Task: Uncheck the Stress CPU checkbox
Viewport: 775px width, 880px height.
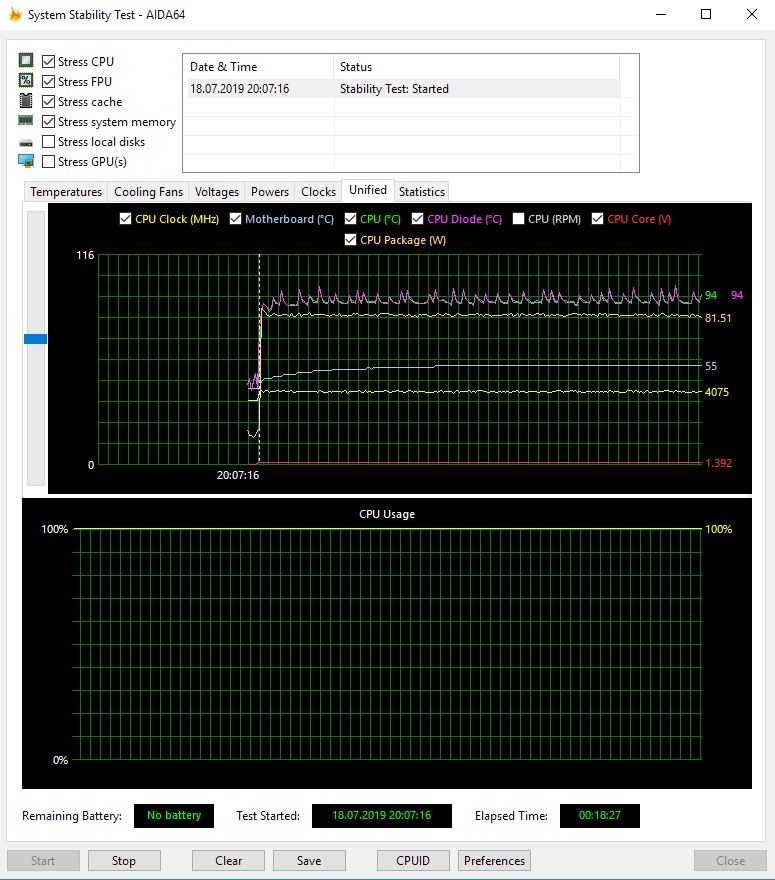Action: coord(49,61)
